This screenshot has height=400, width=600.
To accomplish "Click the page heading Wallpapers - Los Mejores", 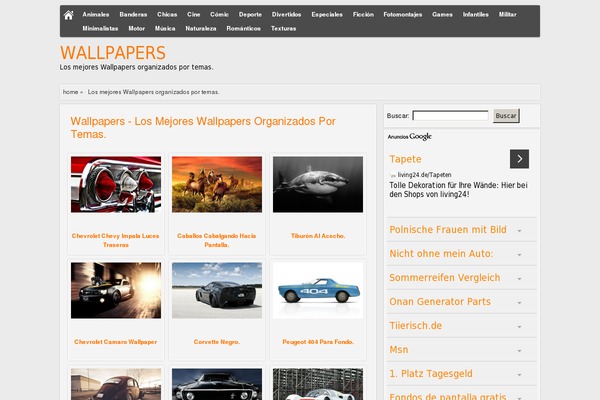I will (x=203, y=127).
